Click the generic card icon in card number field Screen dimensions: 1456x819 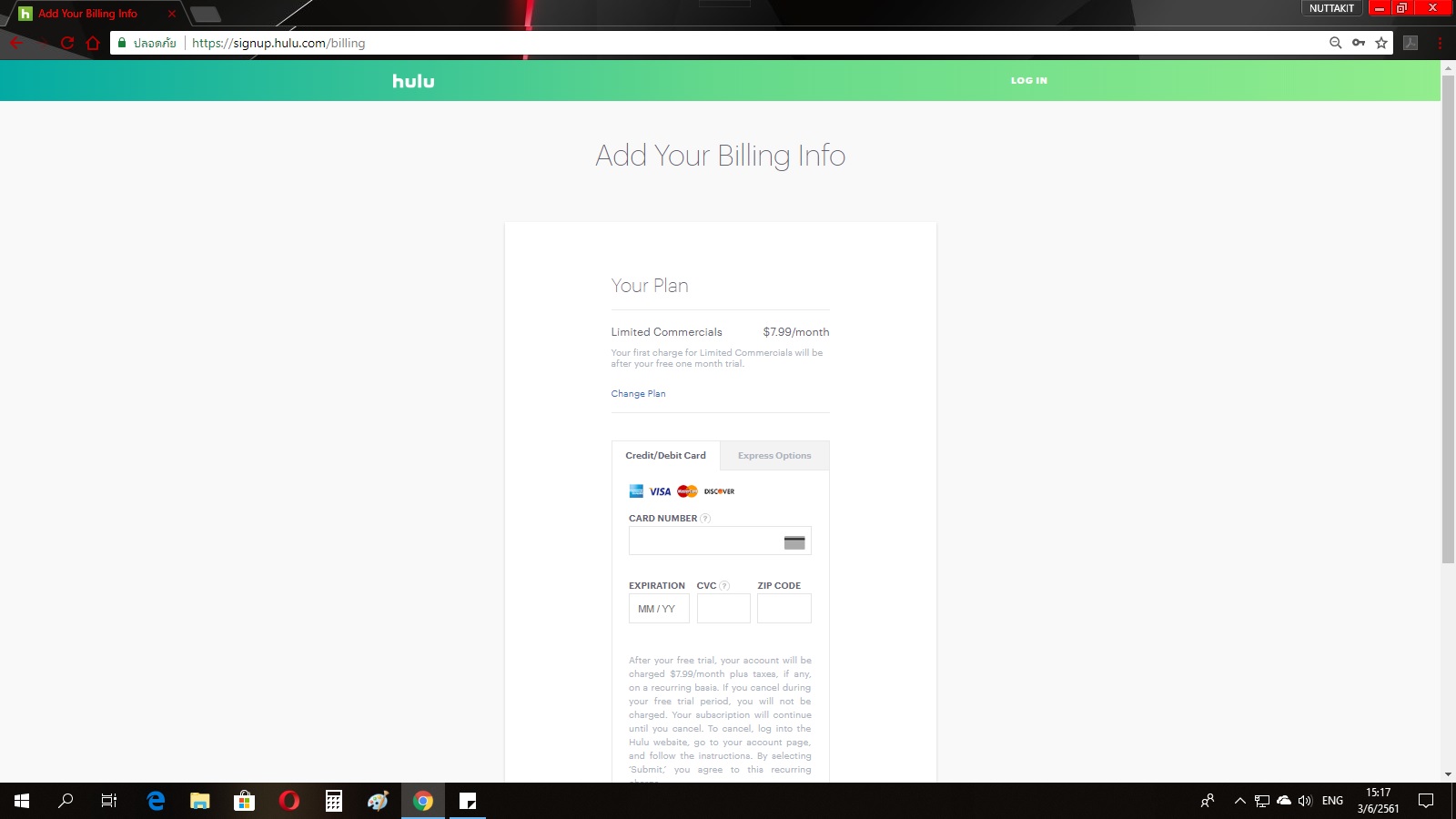pos(794,542)
